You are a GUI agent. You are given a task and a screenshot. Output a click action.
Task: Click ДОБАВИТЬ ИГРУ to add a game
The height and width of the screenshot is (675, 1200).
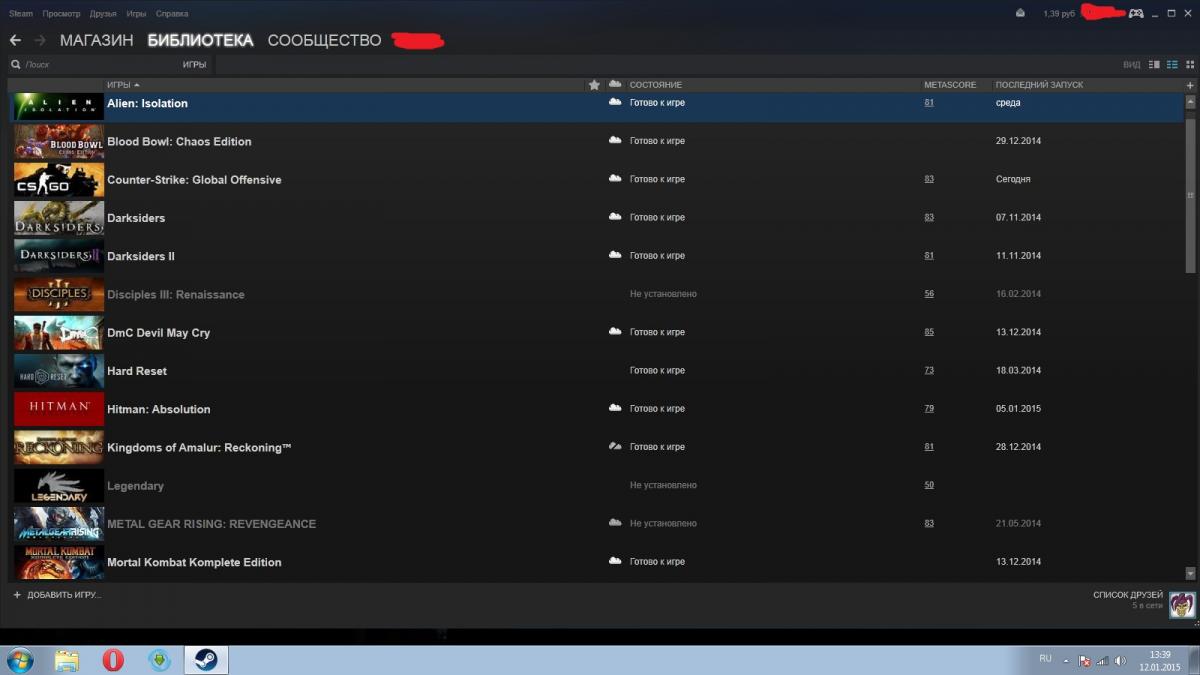click(x=57, y=595)
